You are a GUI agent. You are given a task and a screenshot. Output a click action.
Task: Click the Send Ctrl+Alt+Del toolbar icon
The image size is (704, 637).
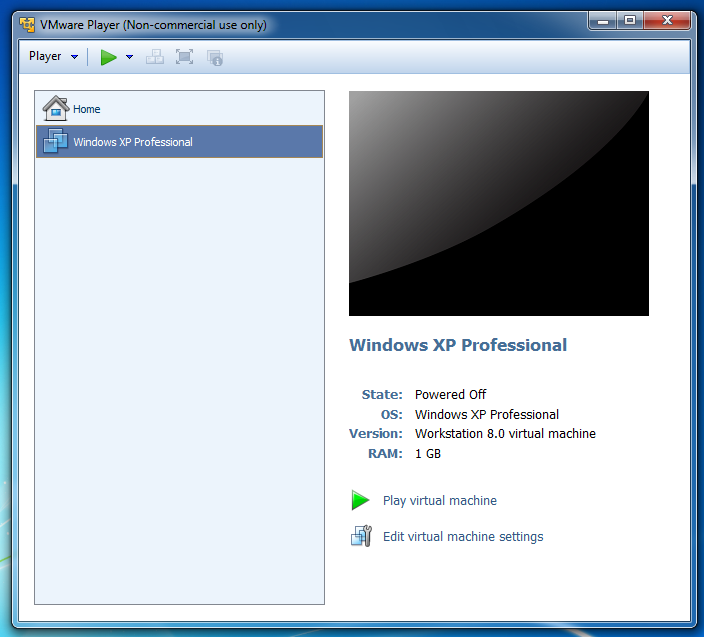pyautogui.click(x=155, y=57)
